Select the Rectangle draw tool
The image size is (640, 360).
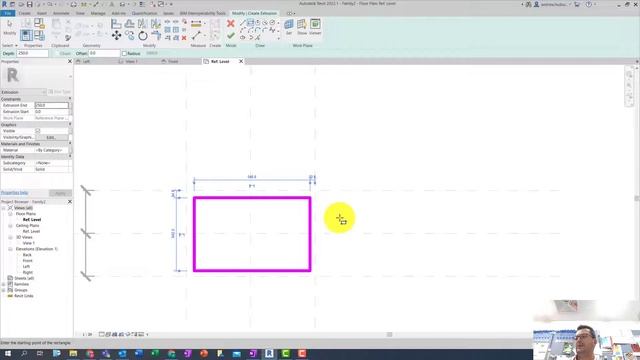[250, 23]
